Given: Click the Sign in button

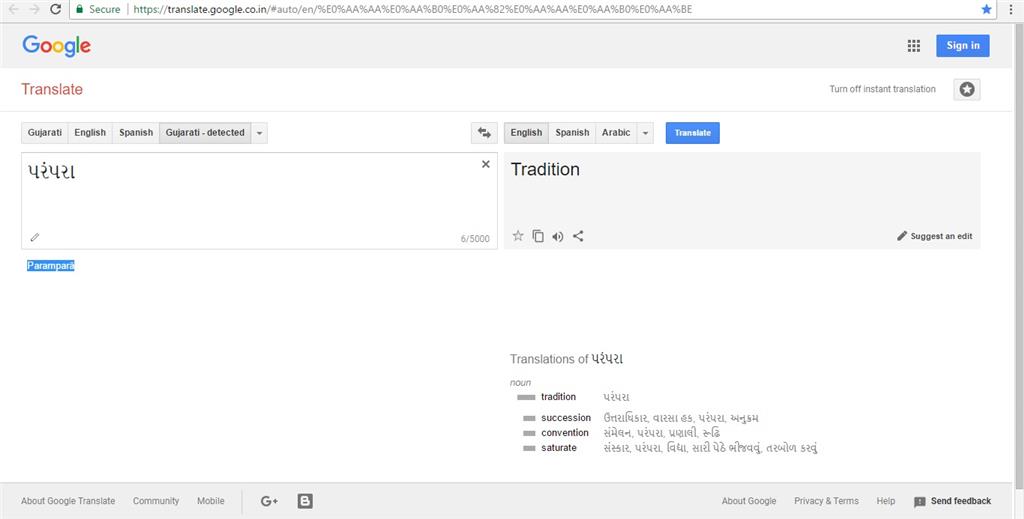Looking at the screenshot, I should pos(963,46).
